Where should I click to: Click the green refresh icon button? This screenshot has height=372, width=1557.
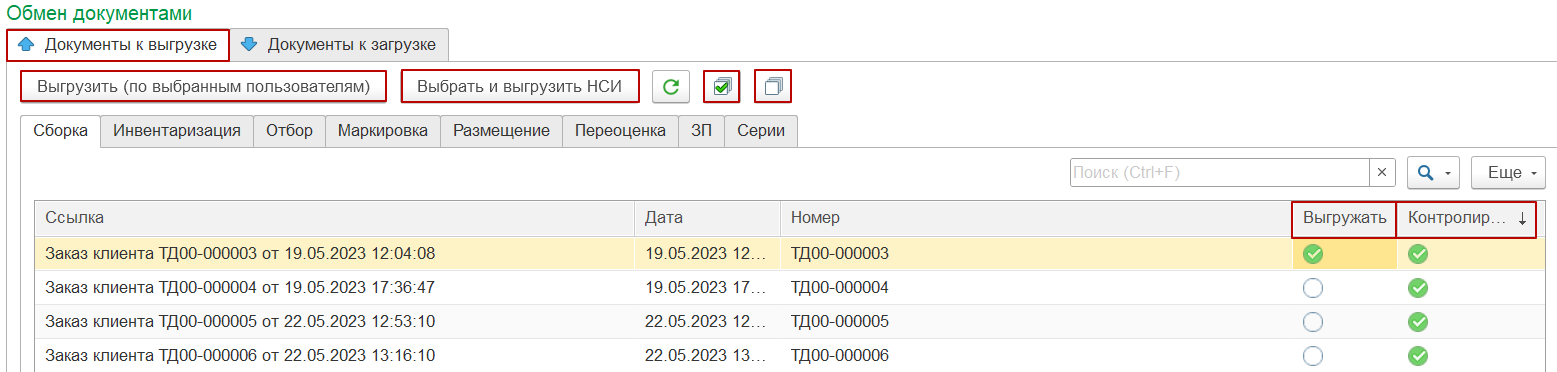(671, 87)
